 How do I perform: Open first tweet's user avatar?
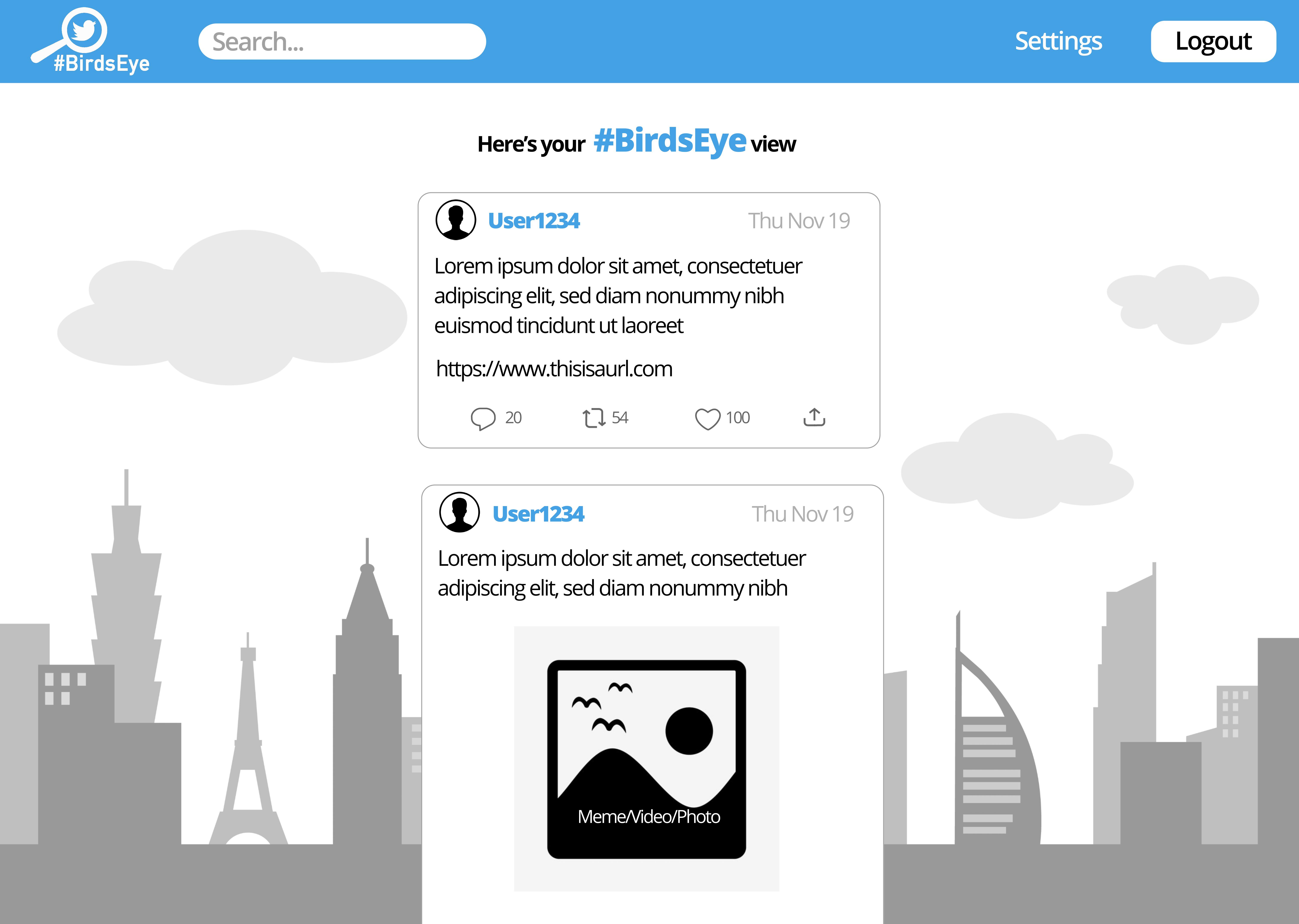pos(456,220)
